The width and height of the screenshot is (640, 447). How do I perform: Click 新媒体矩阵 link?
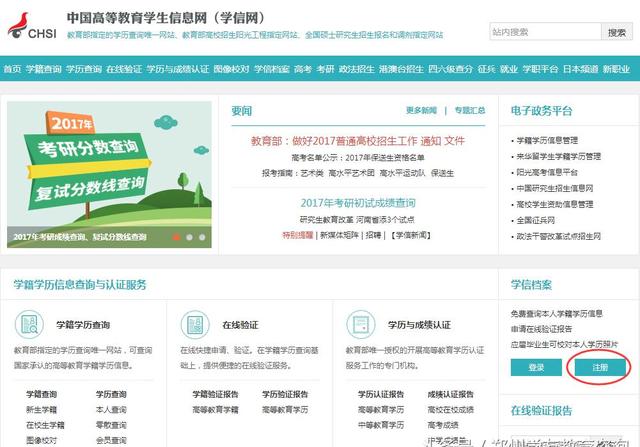point(339,235)
